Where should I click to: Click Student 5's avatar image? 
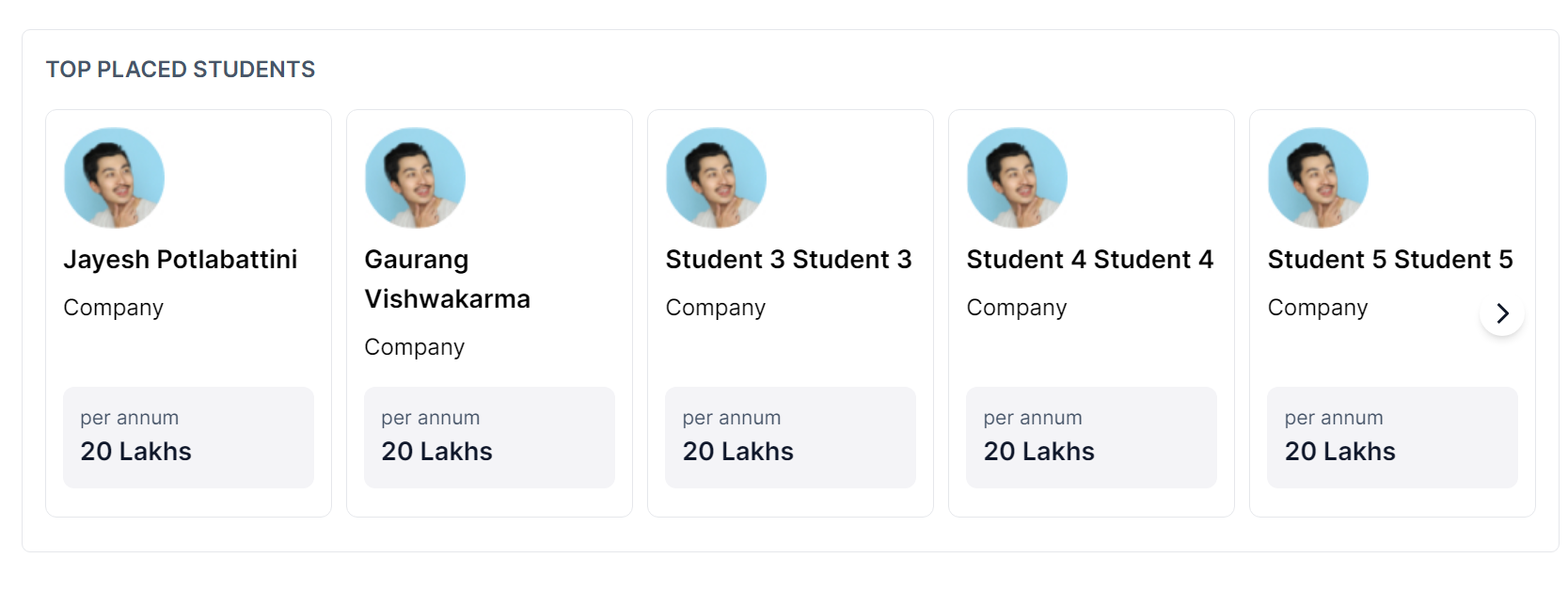point(1318,178)
